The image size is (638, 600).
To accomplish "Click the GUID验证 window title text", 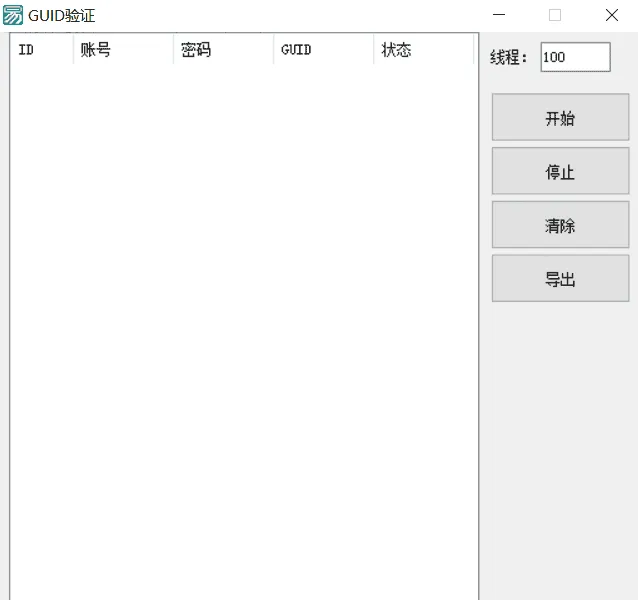I will (62, 15).
